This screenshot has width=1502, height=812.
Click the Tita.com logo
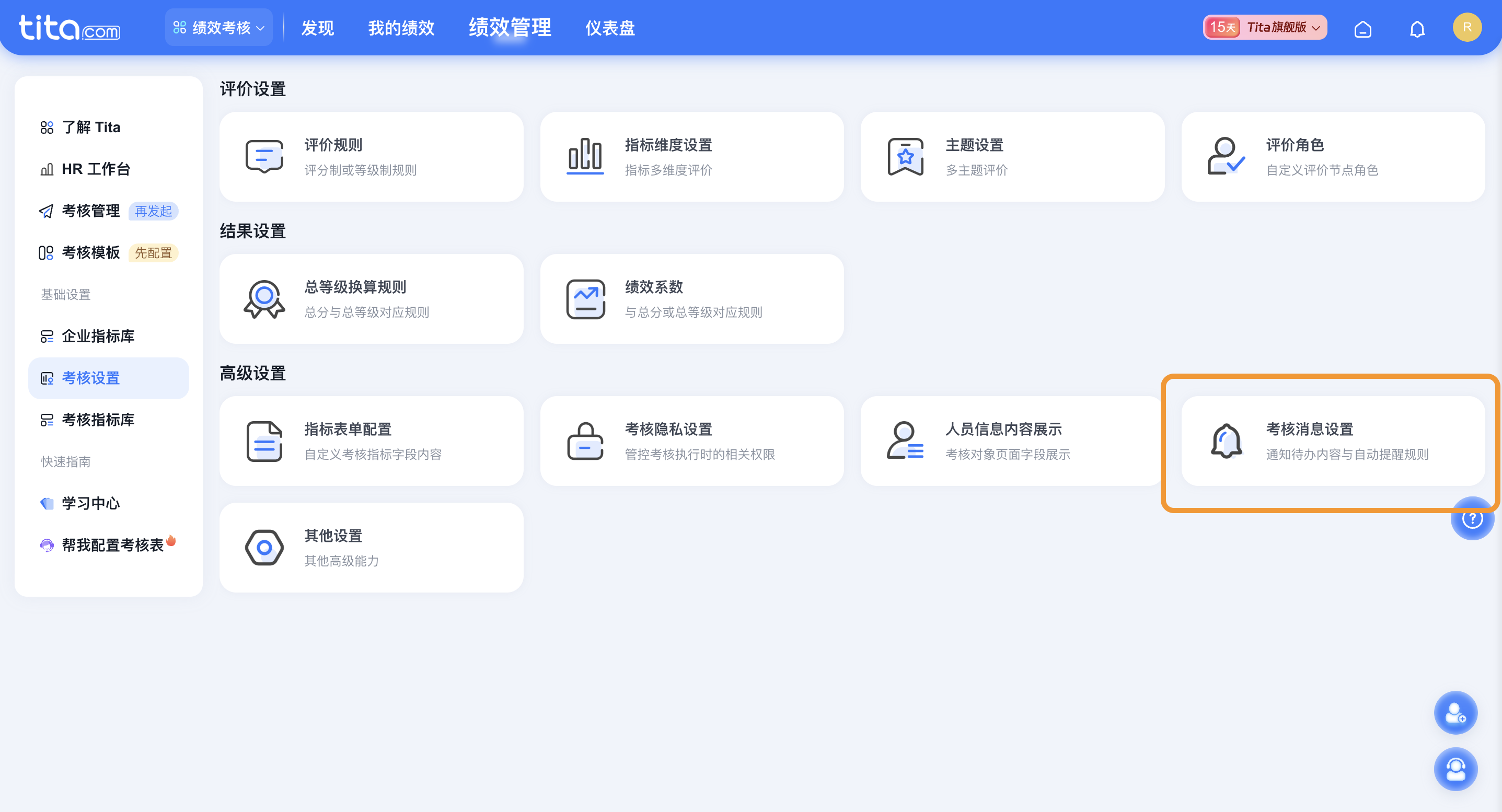click(x=70, y=27)
